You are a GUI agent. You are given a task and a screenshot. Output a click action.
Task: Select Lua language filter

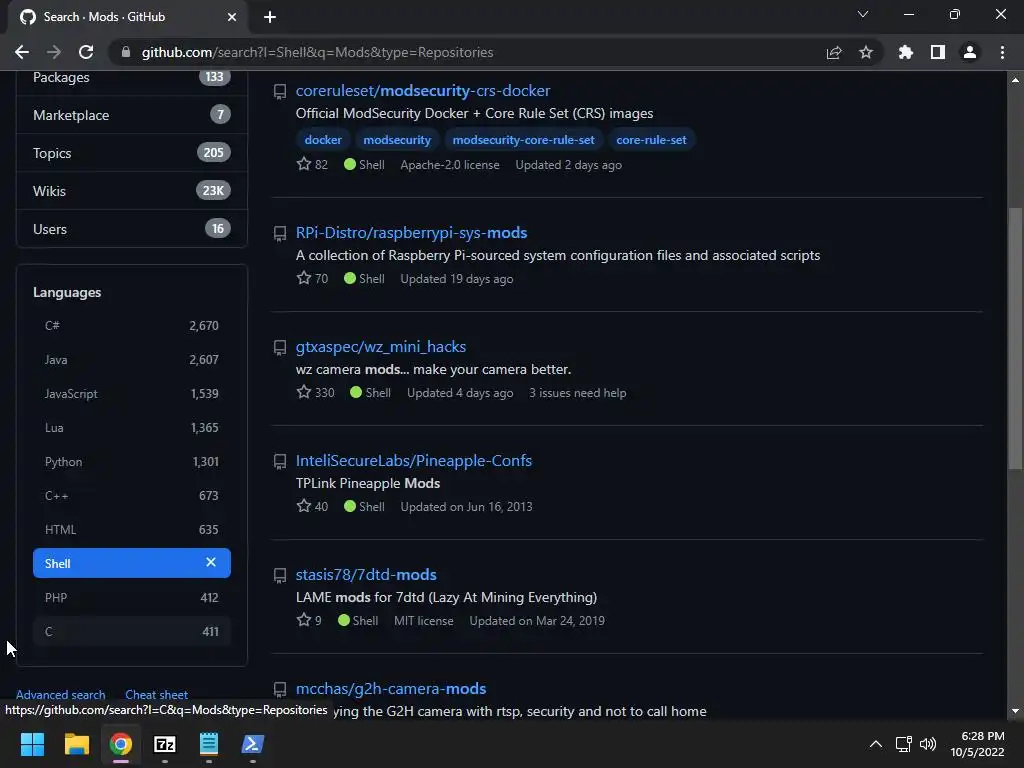click(x=131, y=427)
